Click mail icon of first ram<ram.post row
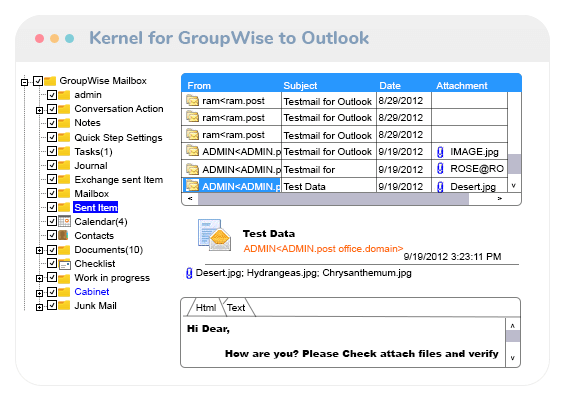The width and height of the screenshot is (565, 401). coord(192,100)
